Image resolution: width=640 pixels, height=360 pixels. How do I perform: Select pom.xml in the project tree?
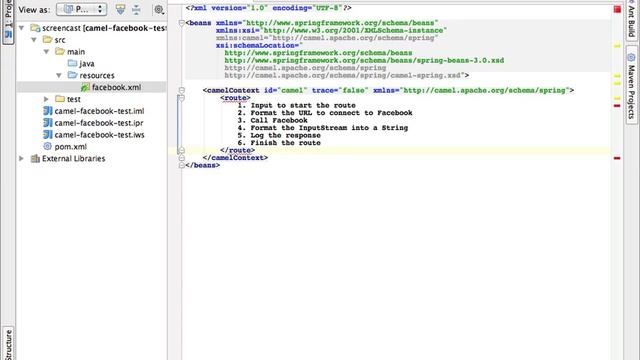pos(70,146)
